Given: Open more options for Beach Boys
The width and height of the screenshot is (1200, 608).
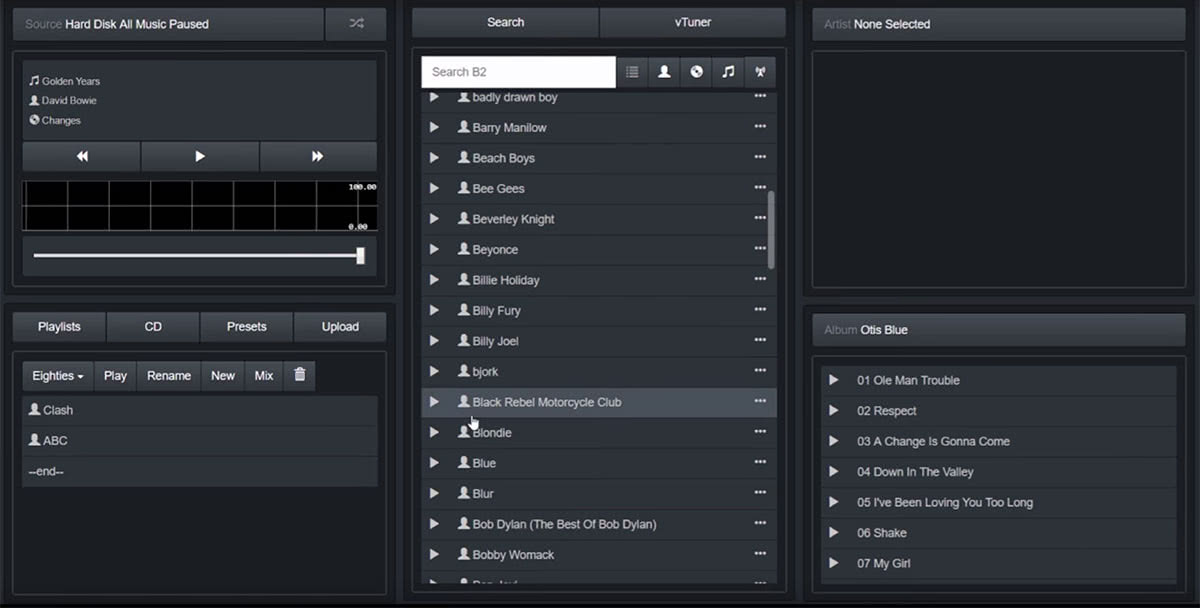Looking at the screenshot, I should [x=760, y=157].
